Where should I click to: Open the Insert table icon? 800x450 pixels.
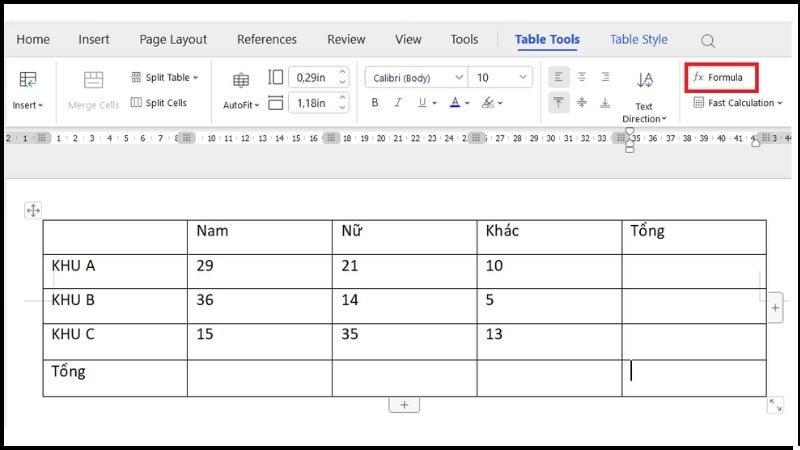pyautogui.click(x=28, y=80)
